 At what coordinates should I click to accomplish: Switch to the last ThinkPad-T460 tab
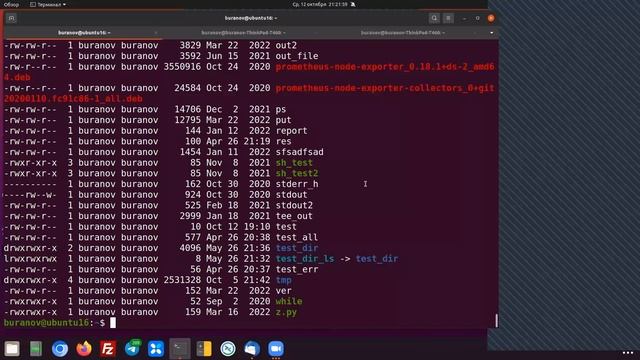[402, 33]
